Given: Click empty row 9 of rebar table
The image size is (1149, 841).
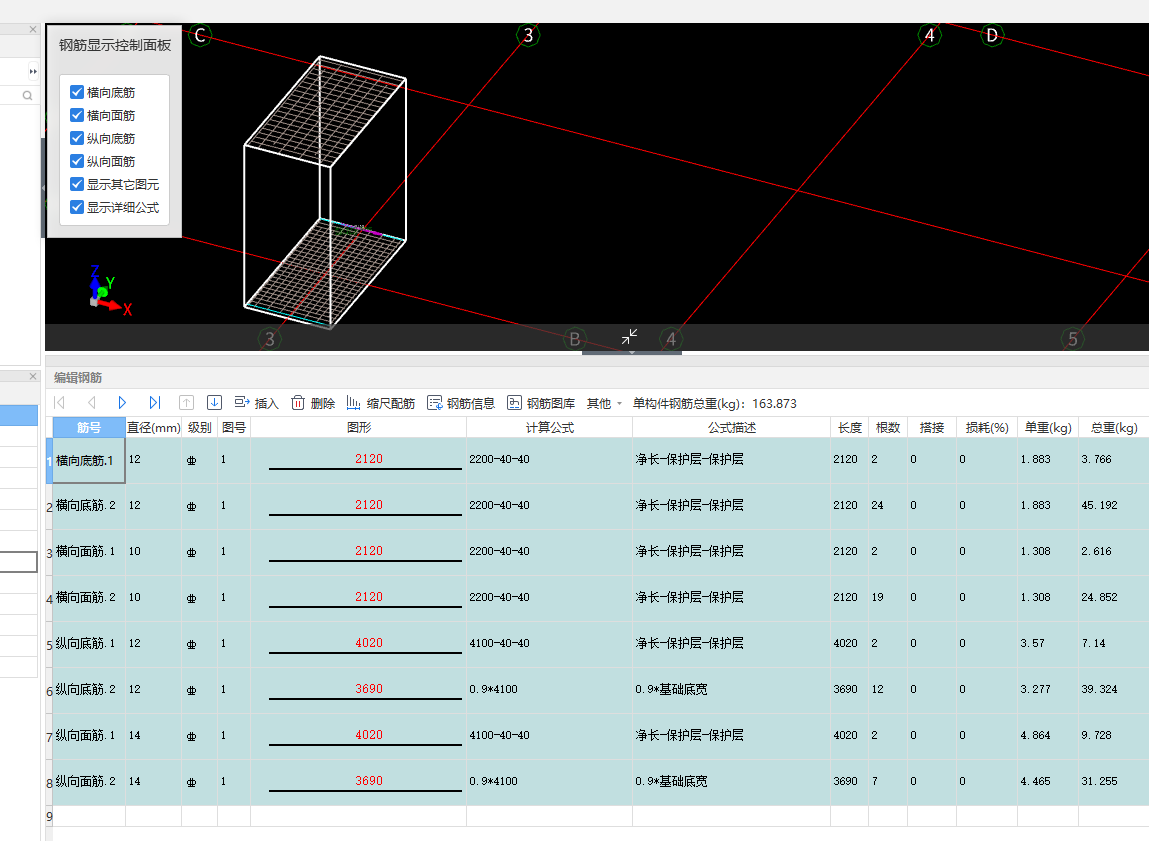Looking at the screenshot, I should (597, 816).
